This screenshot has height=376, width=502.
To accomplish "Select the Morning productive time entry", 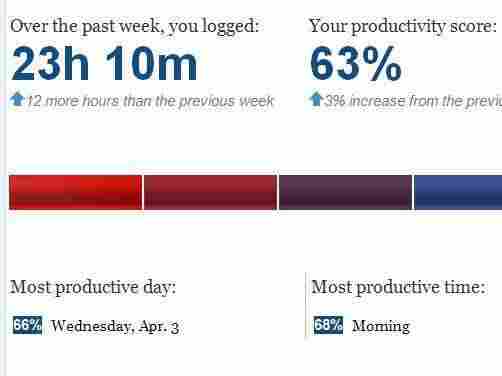I will pyautogui.click(x=381, y=326).
